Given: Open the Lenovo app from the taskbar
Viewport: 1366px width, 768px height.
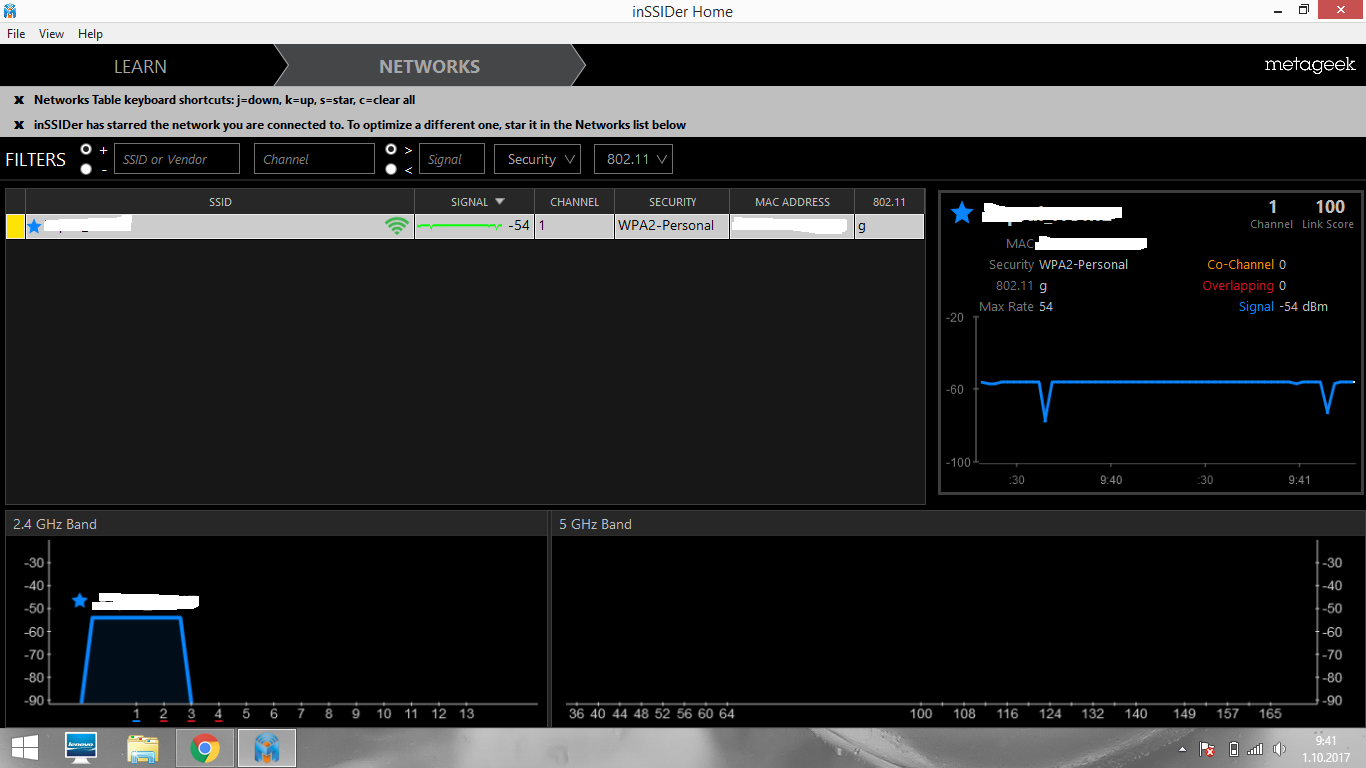Looking at the screenshot, I should point(80,748).
